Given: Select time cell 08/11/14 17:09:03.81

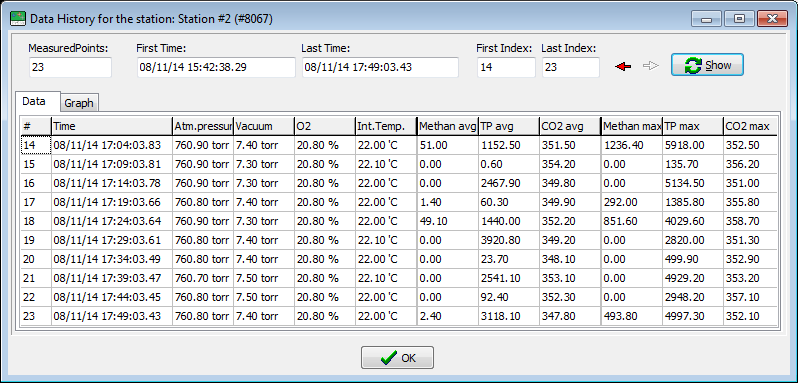Looking at the screenshot, I should click(112, 164).
